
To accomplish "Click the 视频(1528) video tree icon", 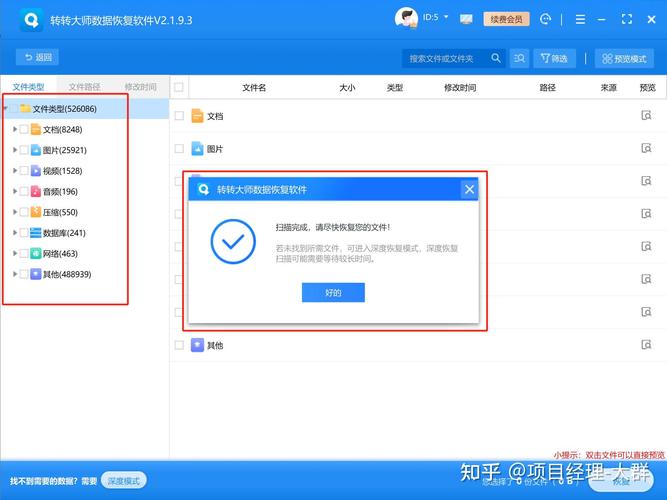I will [x=36, y=171].
